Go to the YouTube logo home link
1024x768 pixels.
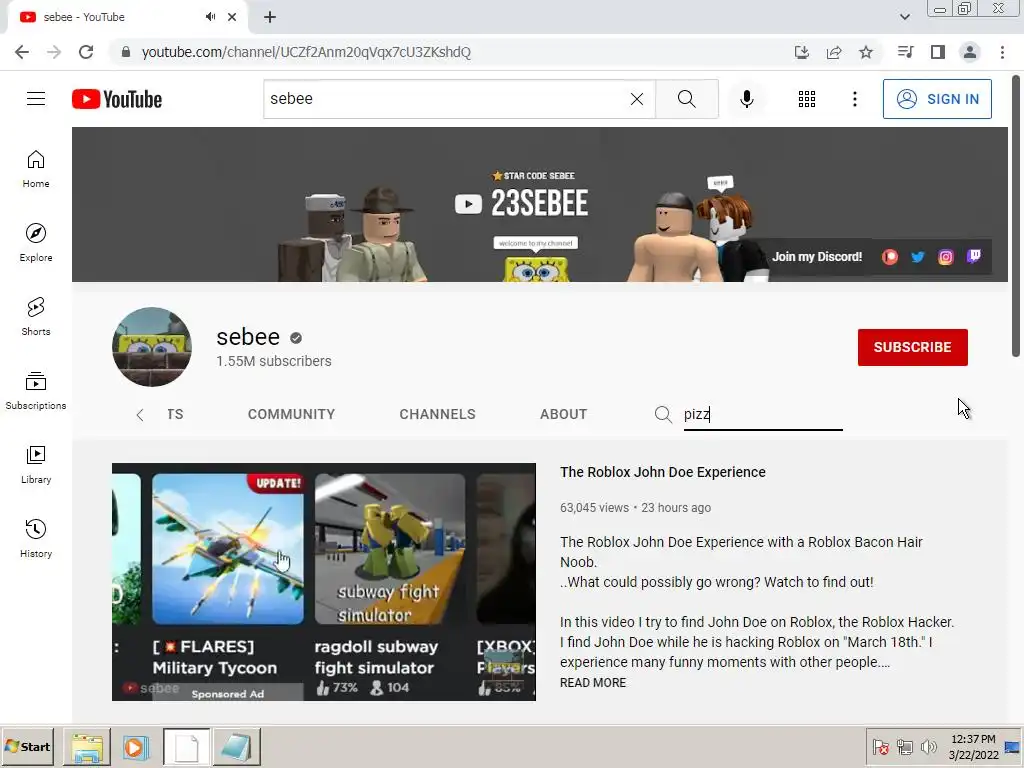[117, 99]
